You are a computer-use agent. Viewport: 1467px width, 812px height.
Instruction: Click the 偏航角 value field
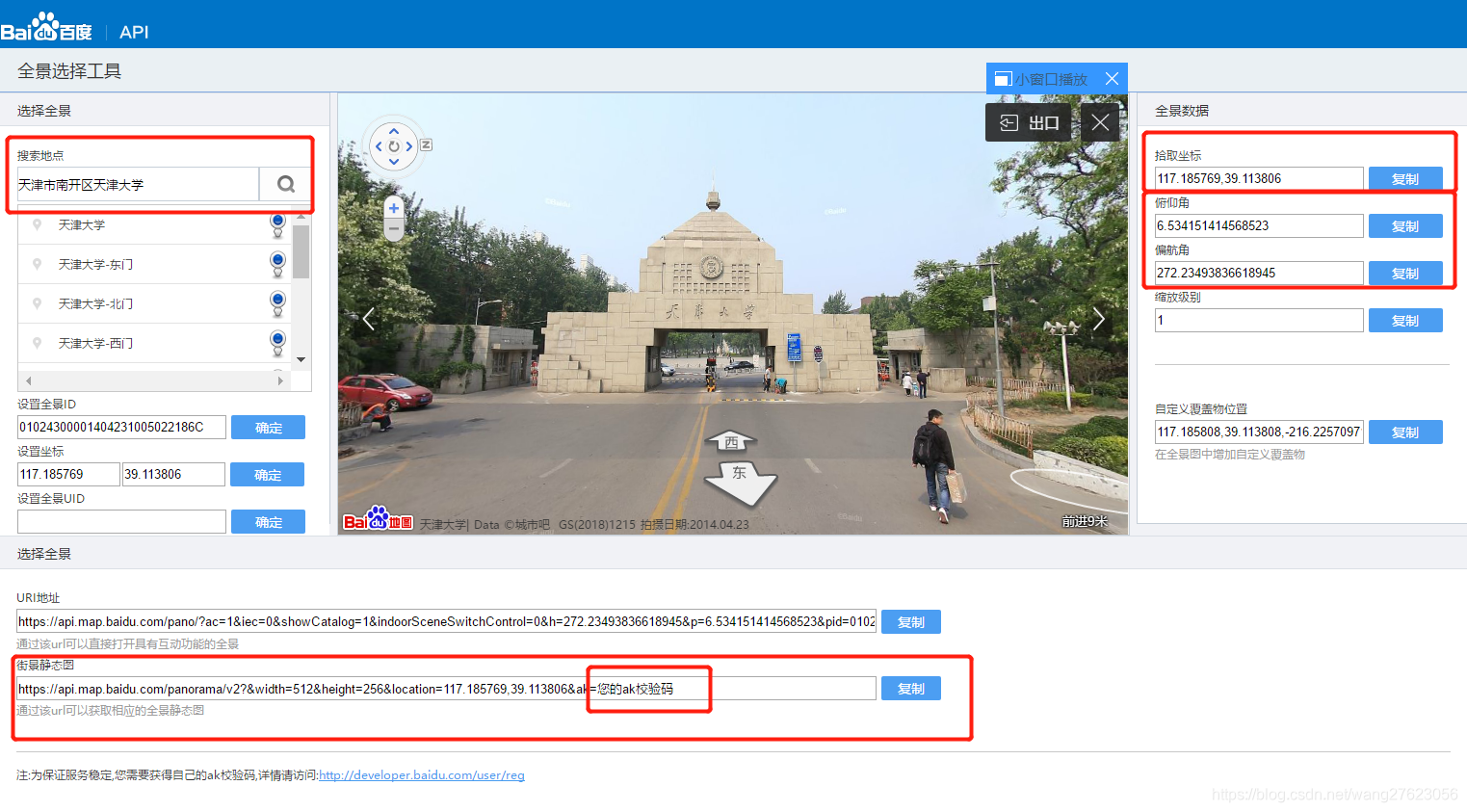click(1259, 273)
